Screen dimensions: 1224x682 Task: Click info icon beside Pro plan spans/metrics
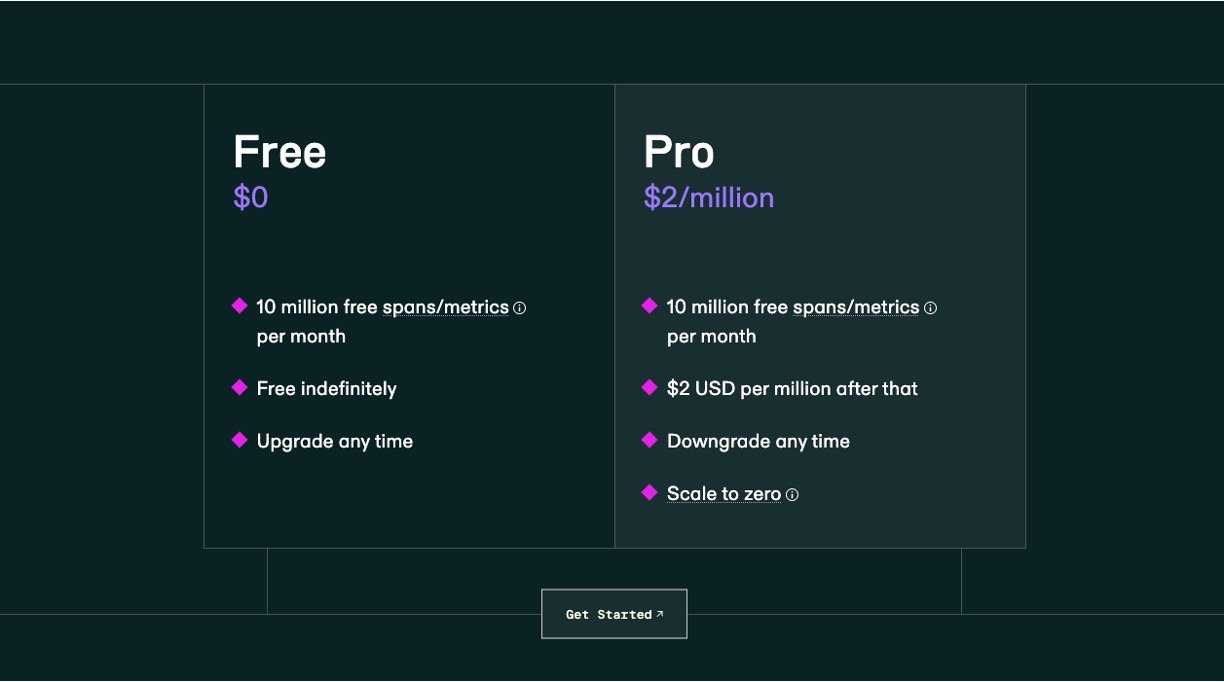[930, 308]
